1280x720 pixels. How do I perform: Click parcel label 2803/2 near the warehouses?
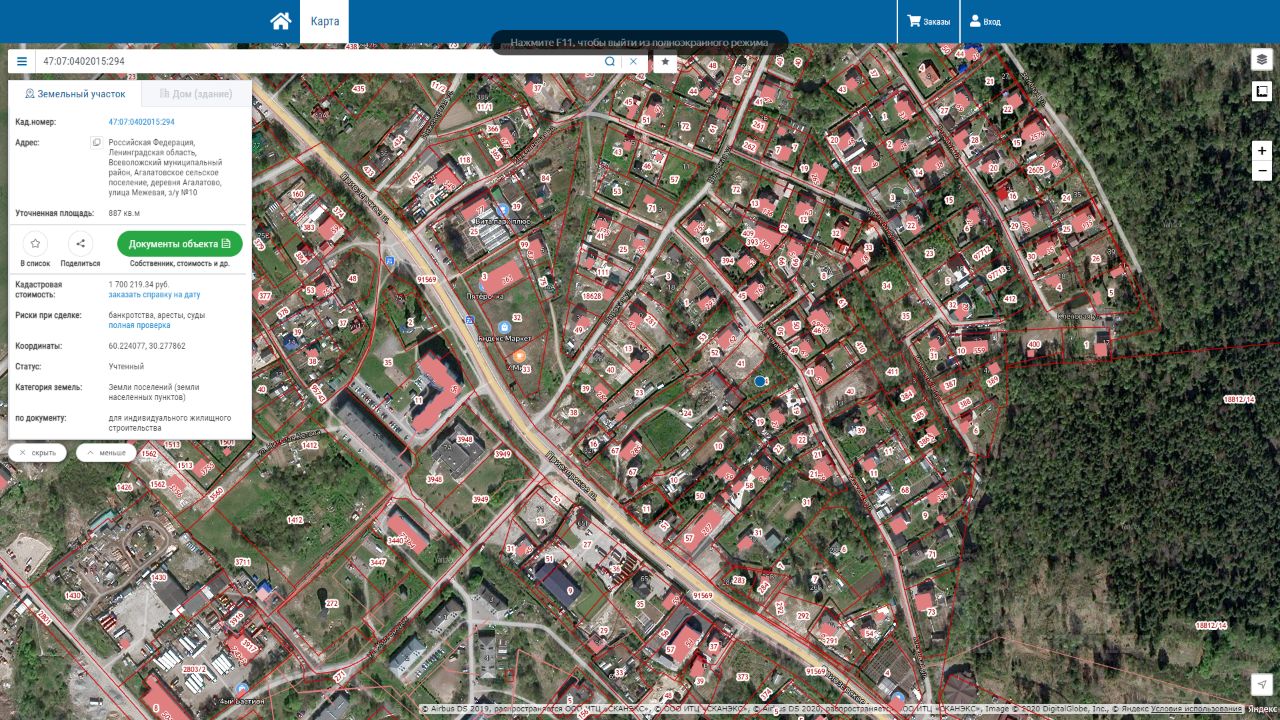point(194,668)
